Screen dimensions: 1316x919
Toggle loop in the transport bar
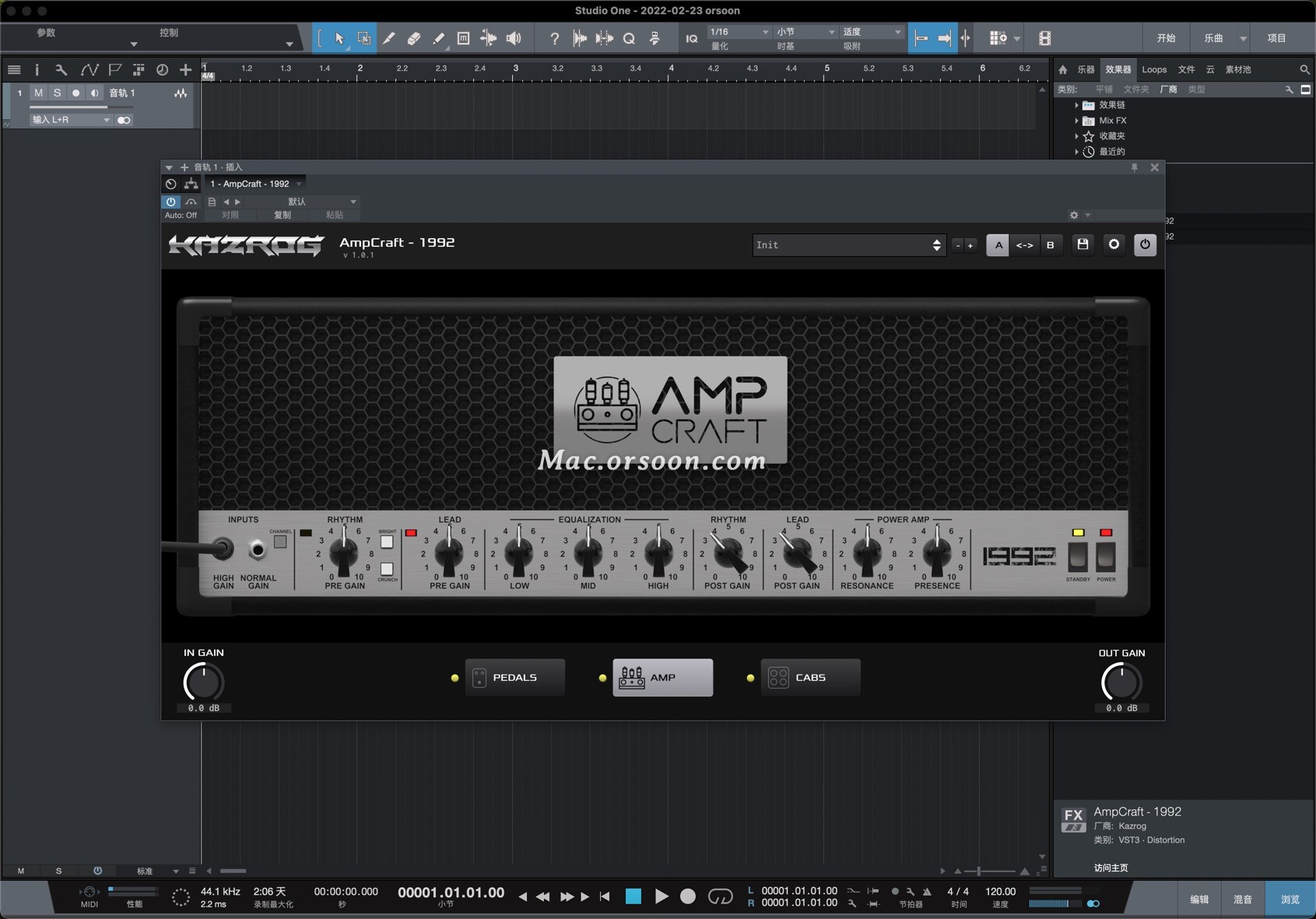(x=720, y=896)
